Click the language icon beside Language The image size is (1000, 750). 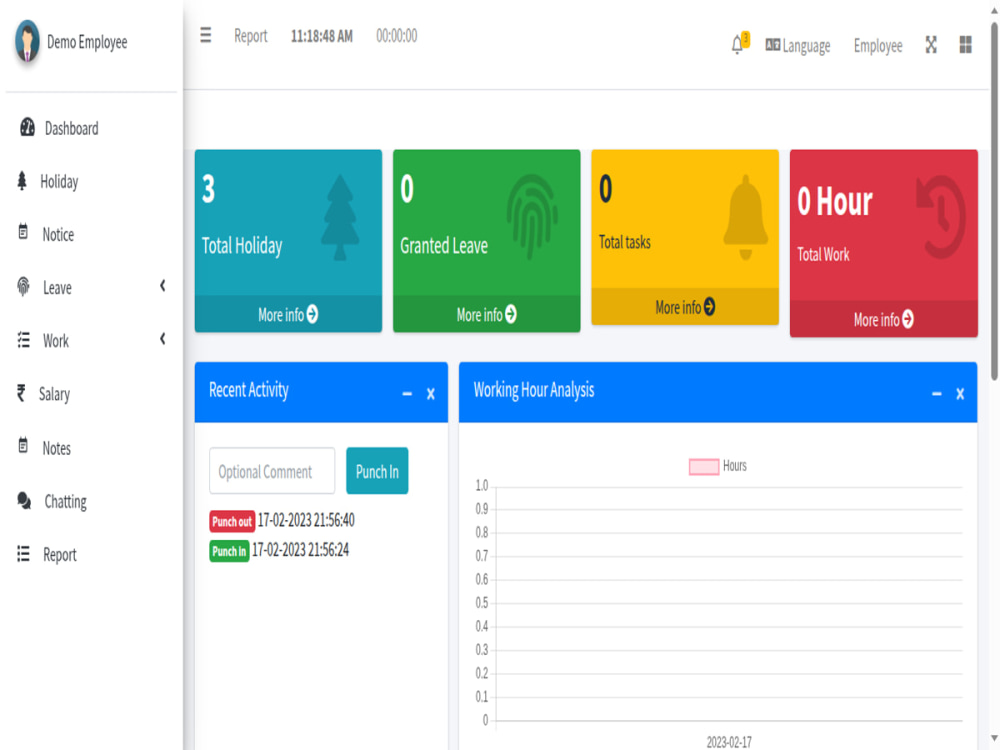772,45
